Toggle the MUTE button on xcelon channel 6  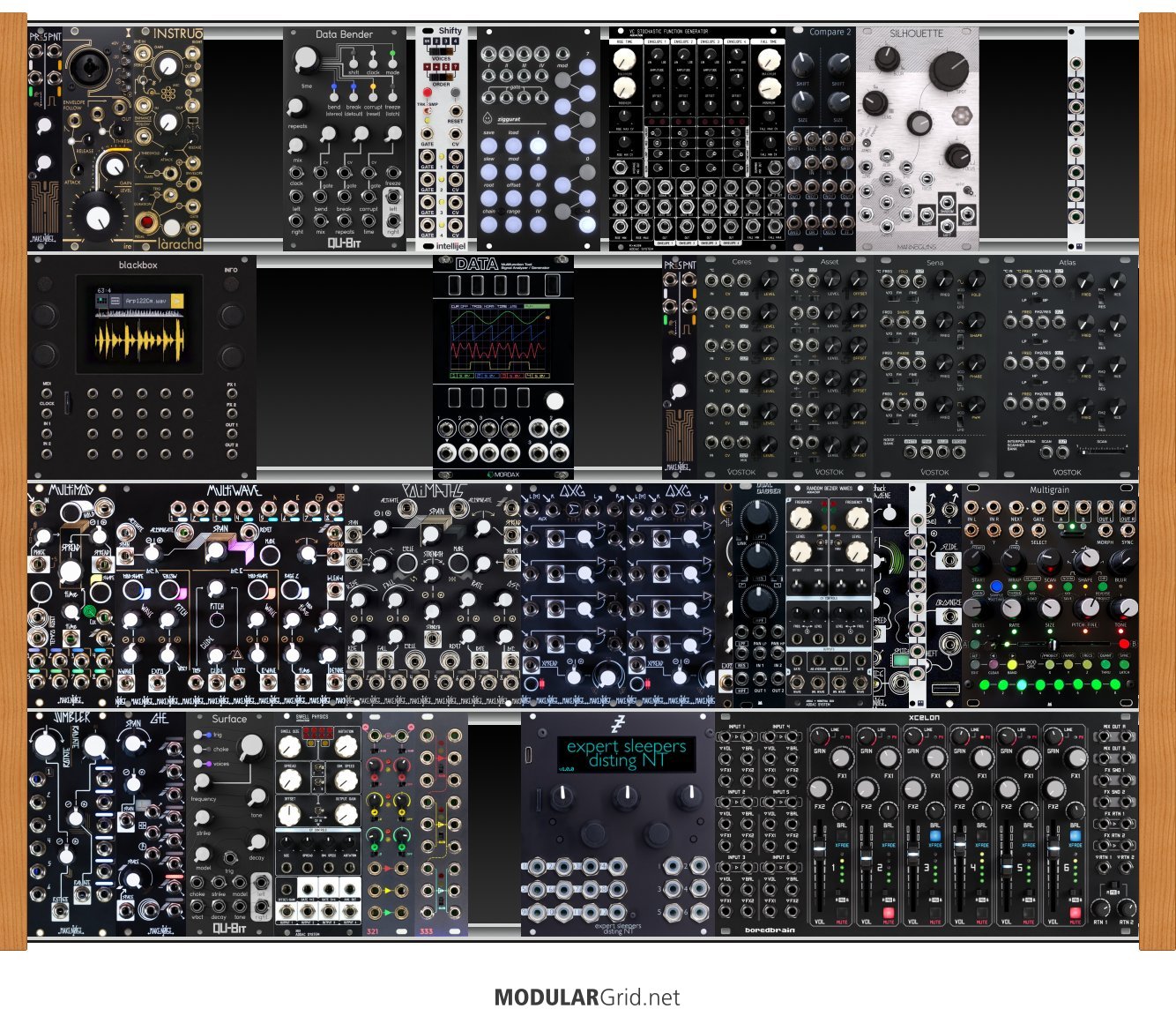(1076, 914)
